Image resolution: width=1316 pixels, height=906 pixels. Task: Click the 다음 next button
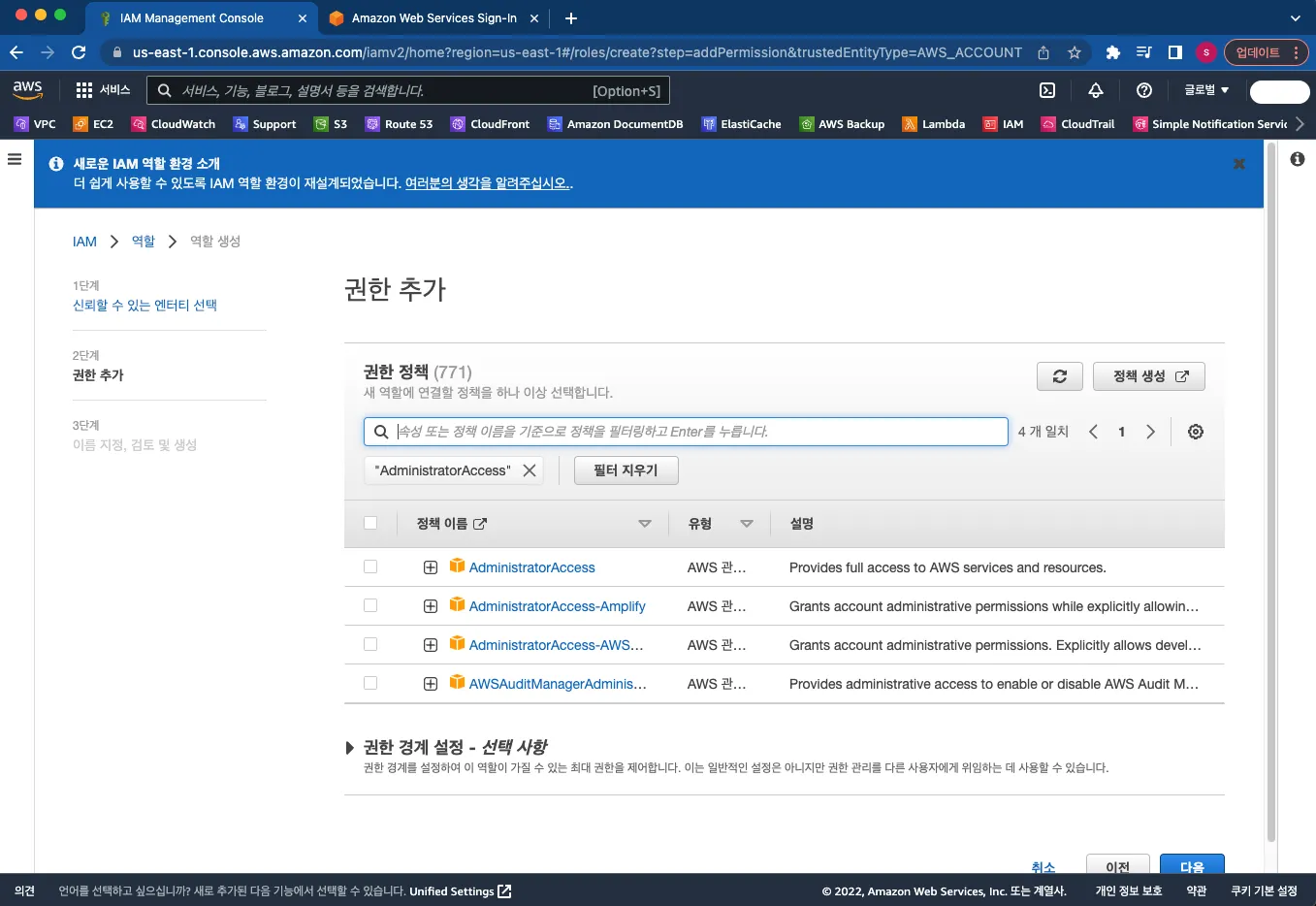coord(1192,864)
